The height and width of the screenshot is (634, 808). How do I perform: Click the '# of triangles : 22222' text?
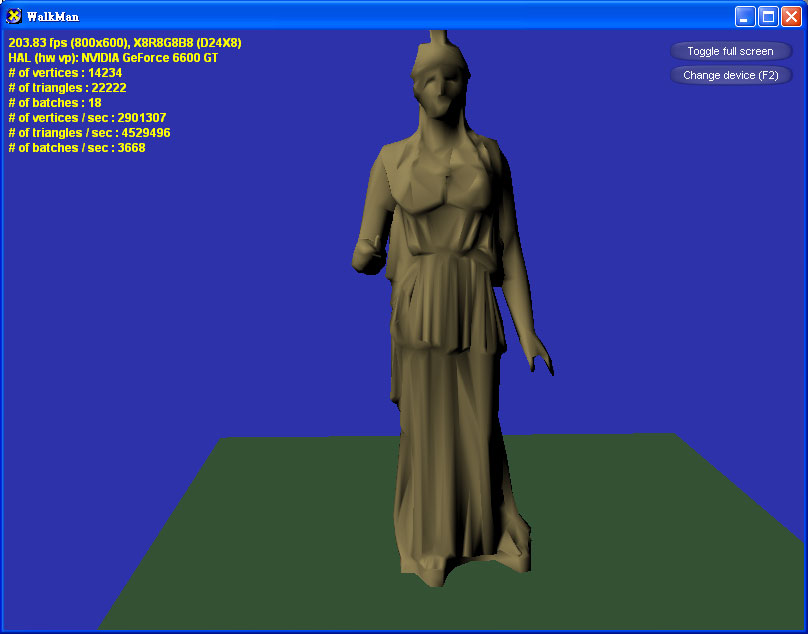click(68, 88)
